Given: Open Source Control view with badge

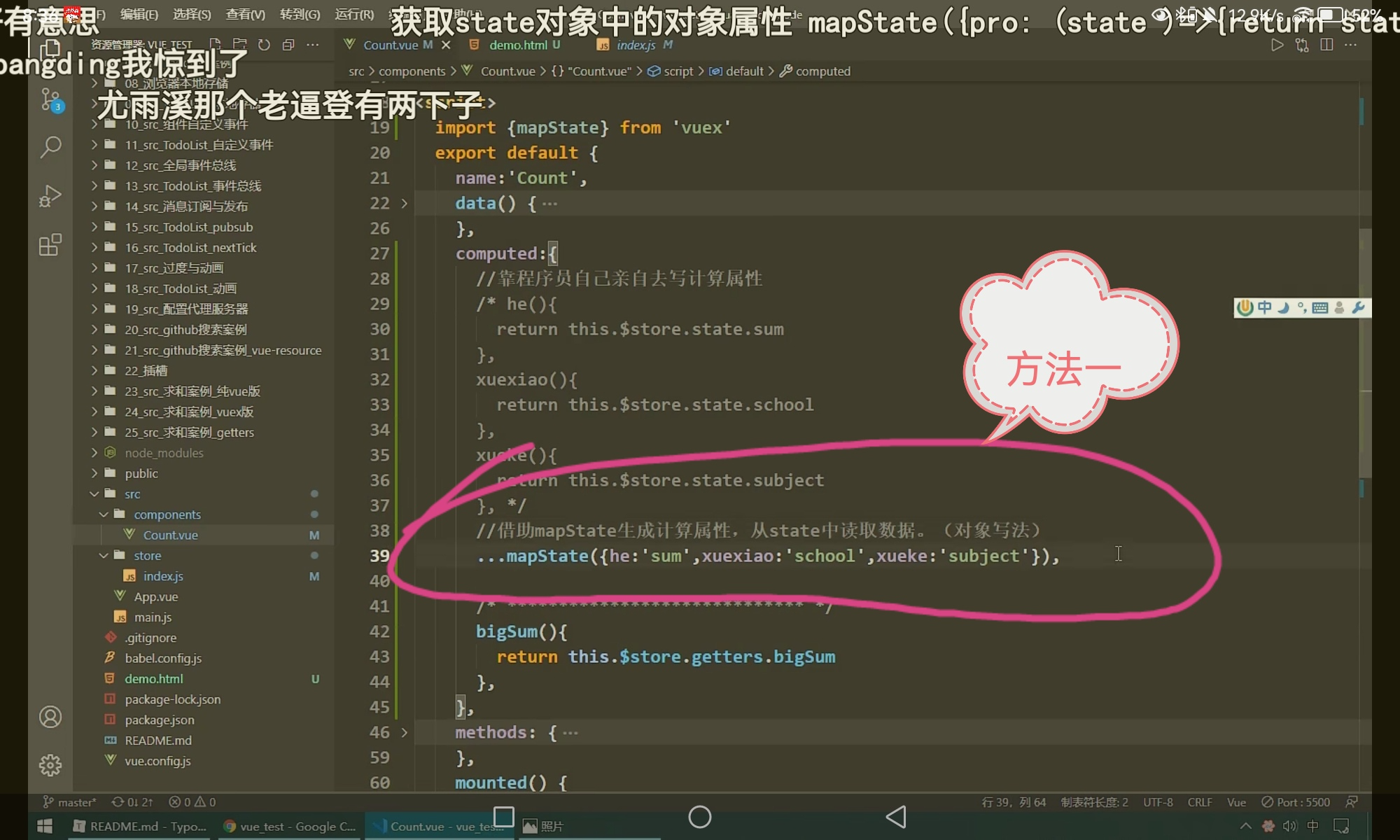Looking at the screenshot, I should pos(50,99).
